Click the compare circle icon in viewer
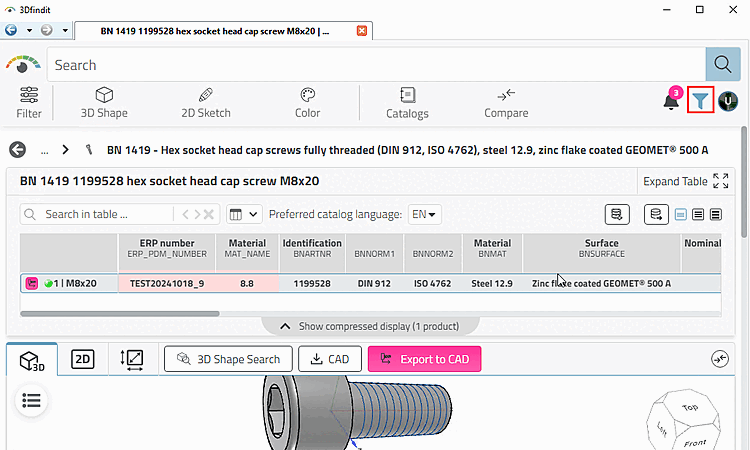The height and width of the screenshot is (450, 750). (720, 359)
